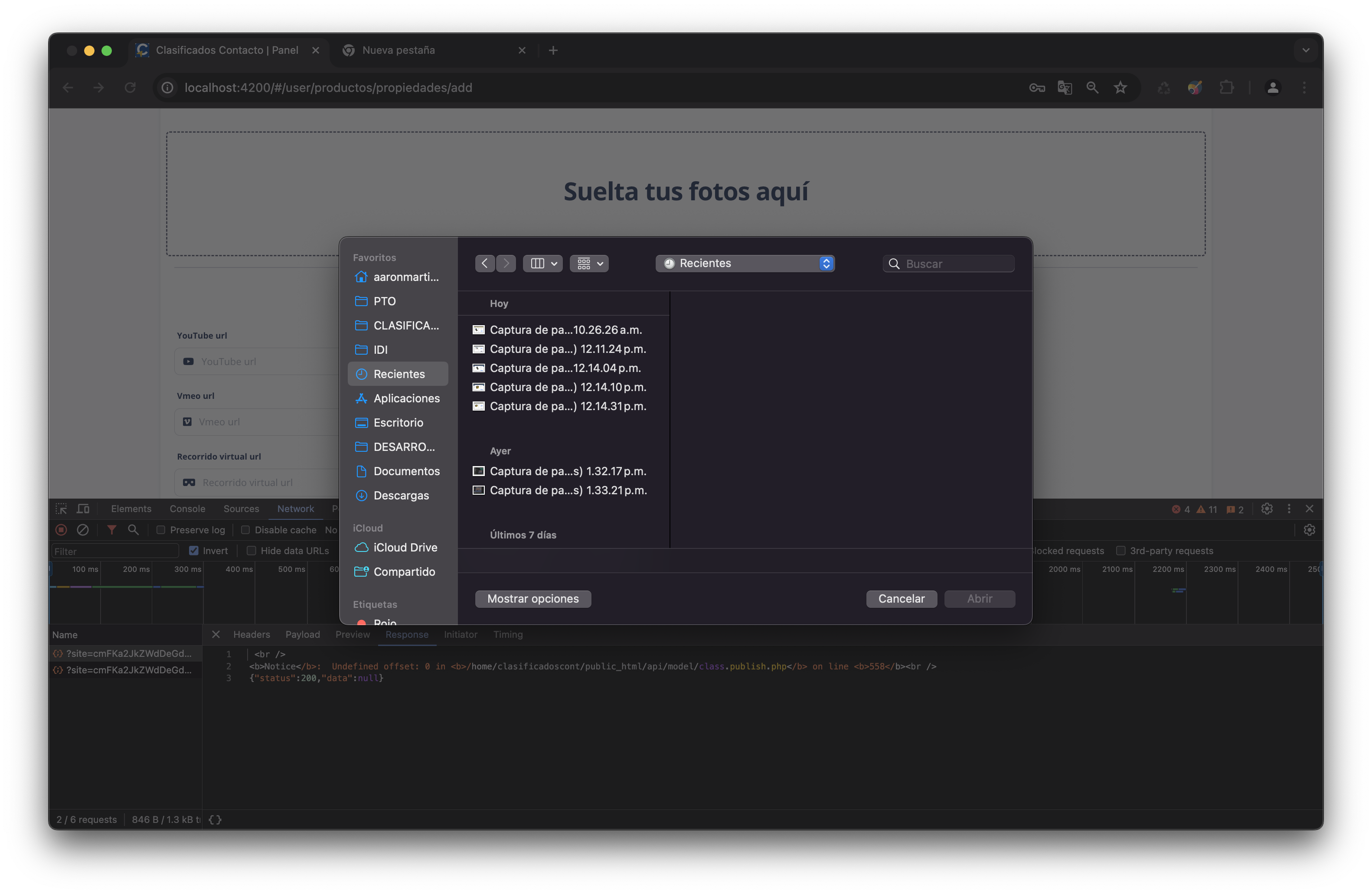Open the browser extensions puzzle icon

click(x=1227, y=88)
